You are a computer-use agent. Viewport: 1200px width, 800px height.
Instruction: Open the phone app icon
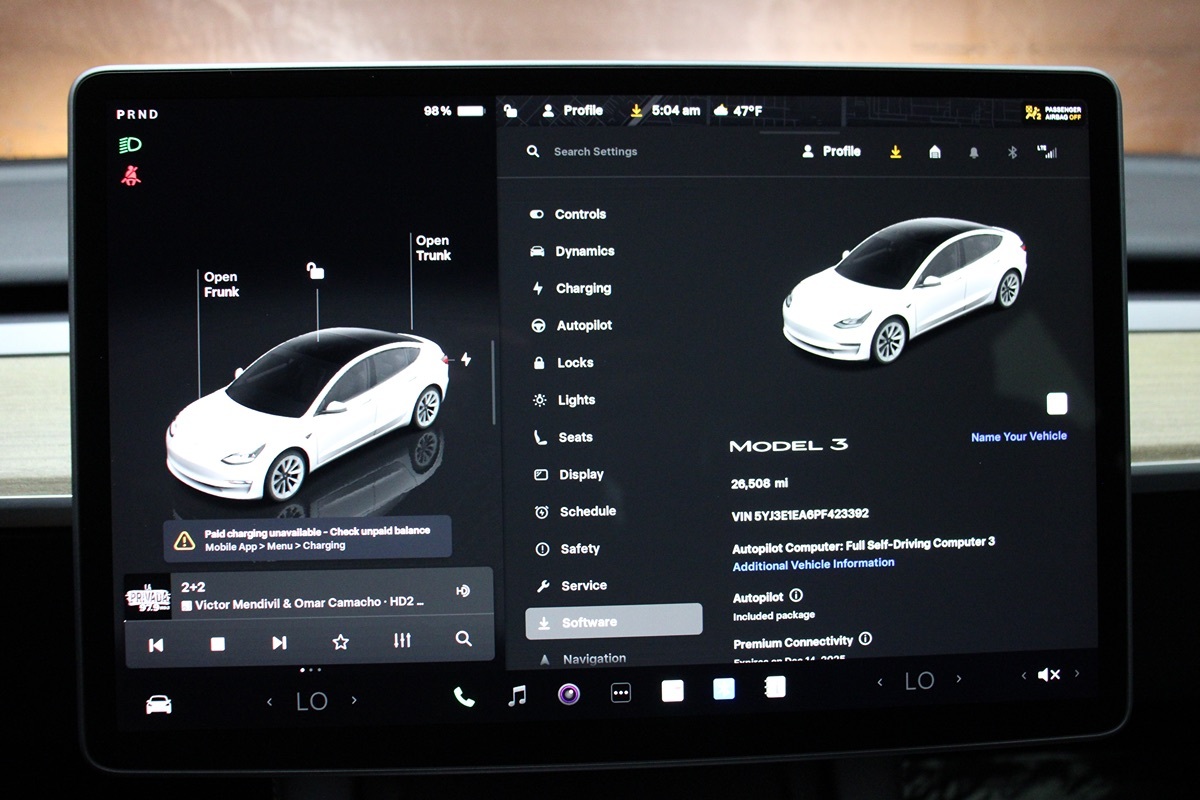point(464,697)
